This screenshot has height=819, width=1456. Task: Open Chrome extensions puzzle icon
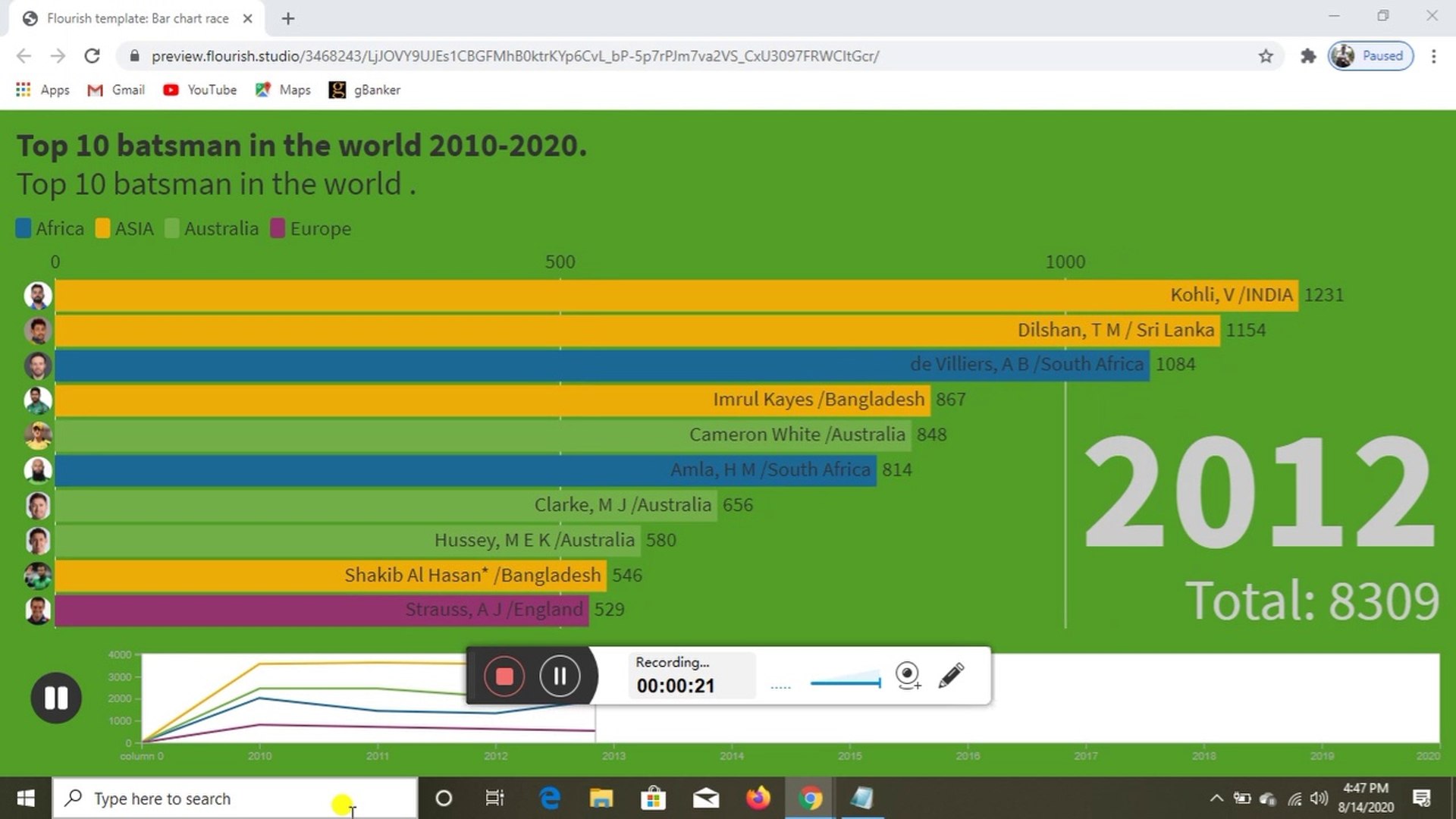[1307, 56]
